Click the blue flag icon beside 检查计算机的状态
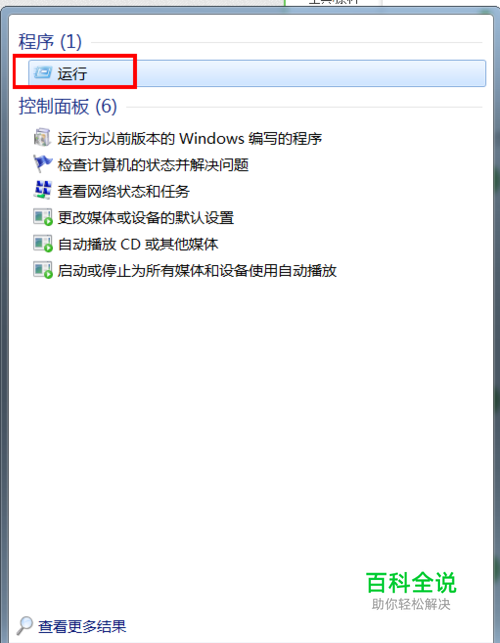This screenshot has height=643, width=500. 43,164
